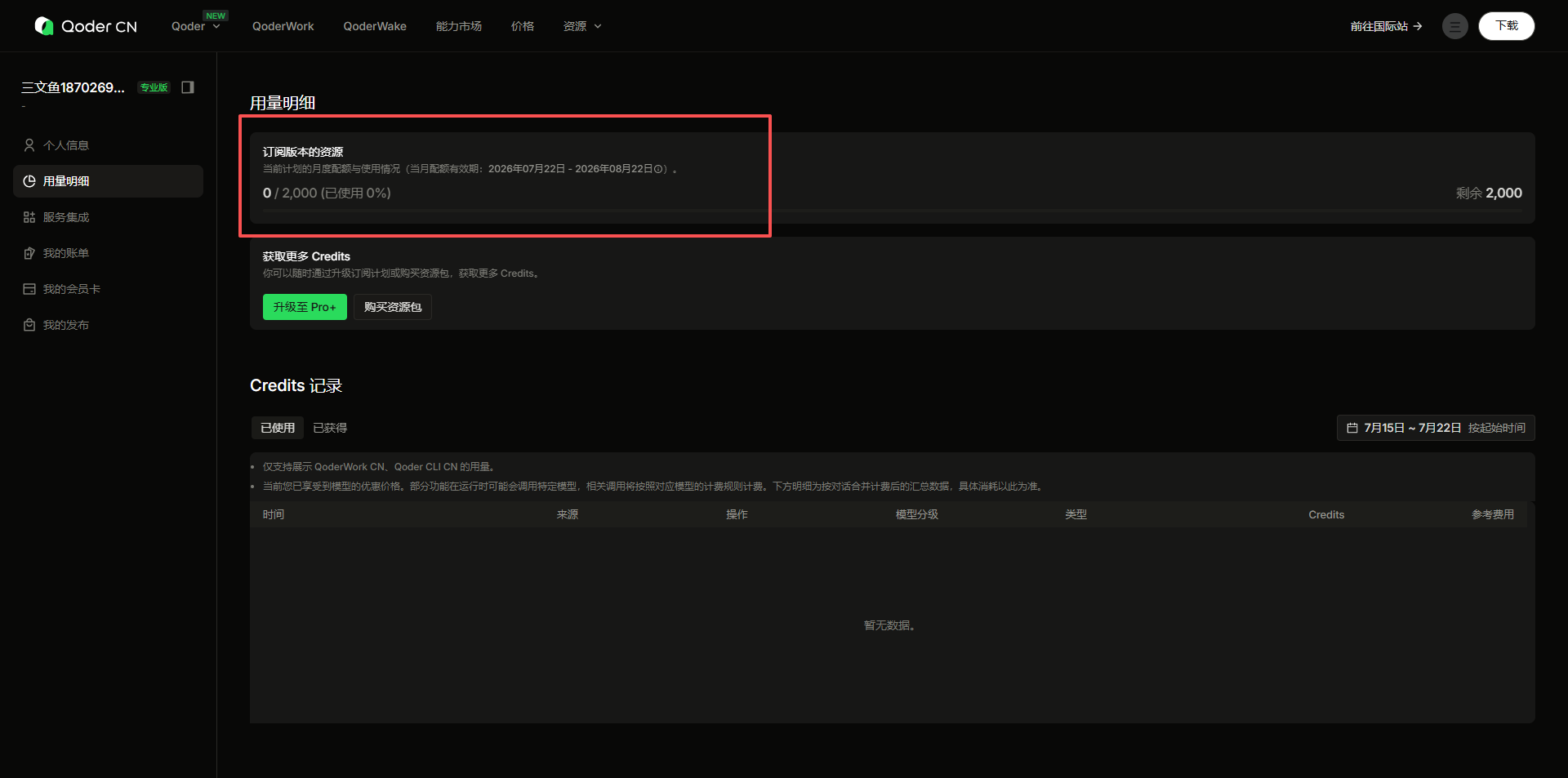Viewport: 1568px width, 778px height.
Task: Select the 已使用 tab
Action: tap(278, 428)
